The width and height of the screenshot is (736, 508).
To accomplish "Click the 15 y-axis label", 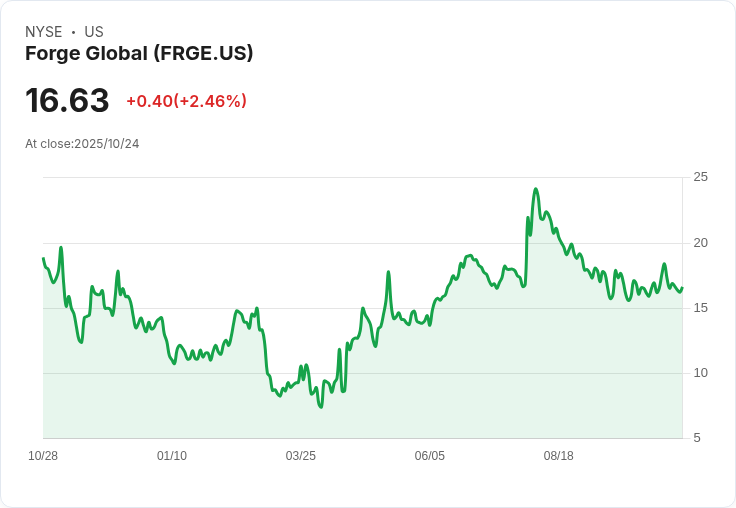I will pos(701,308).
